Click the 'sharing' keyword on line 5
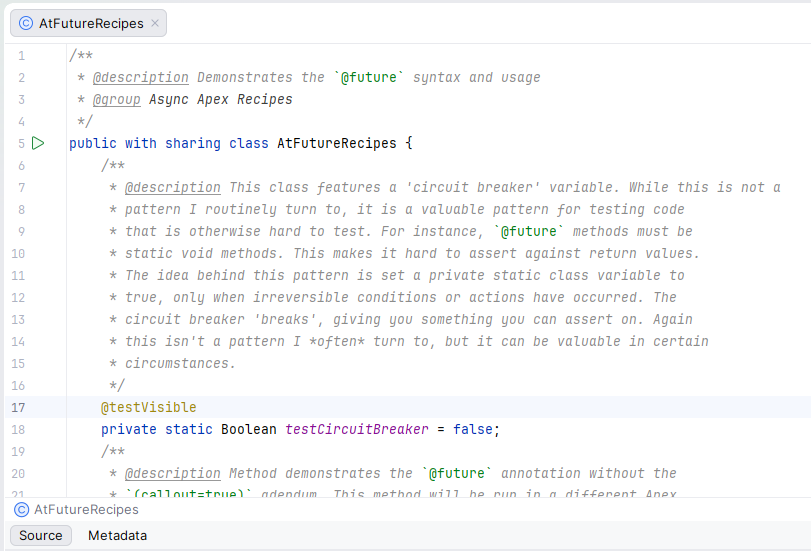Viewport: 811px width, 551px height. click(193, 143)
